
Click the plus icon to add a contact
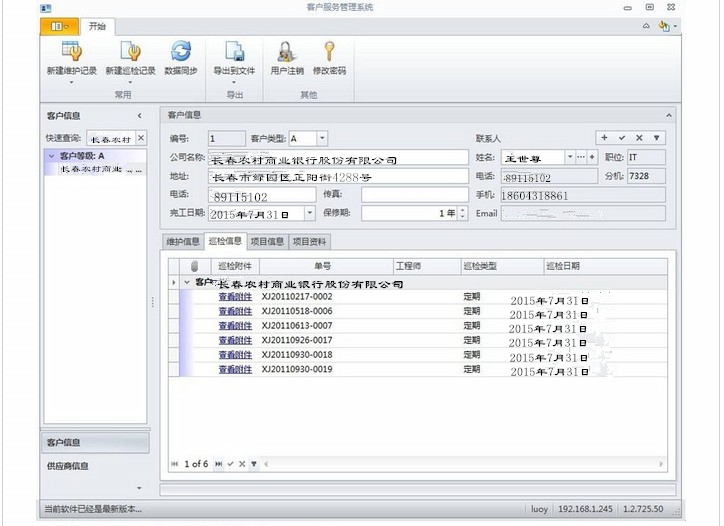(603, 138)
